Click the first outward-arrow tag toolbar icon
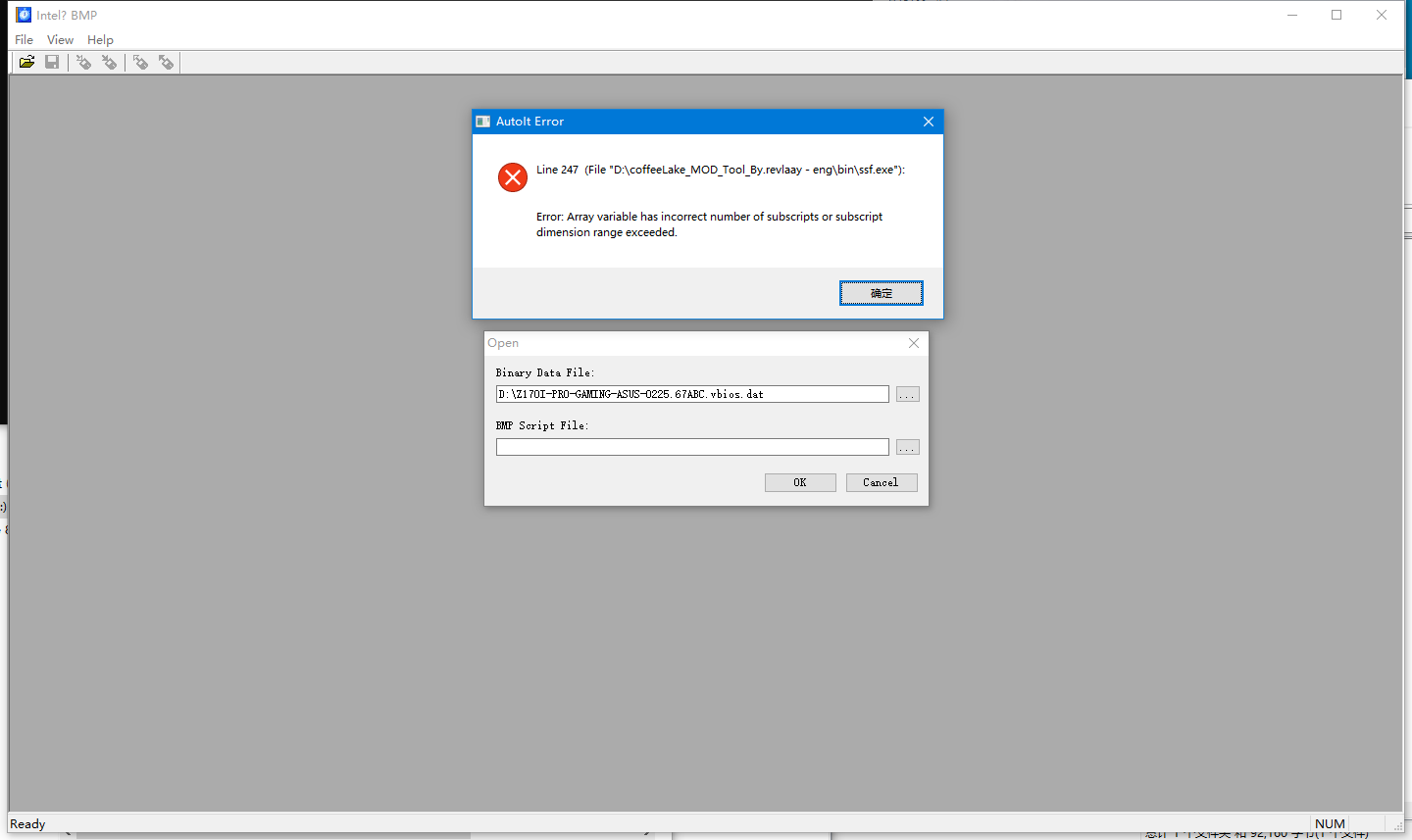Viewport: 1412px width, 840px height. (140, 63)
